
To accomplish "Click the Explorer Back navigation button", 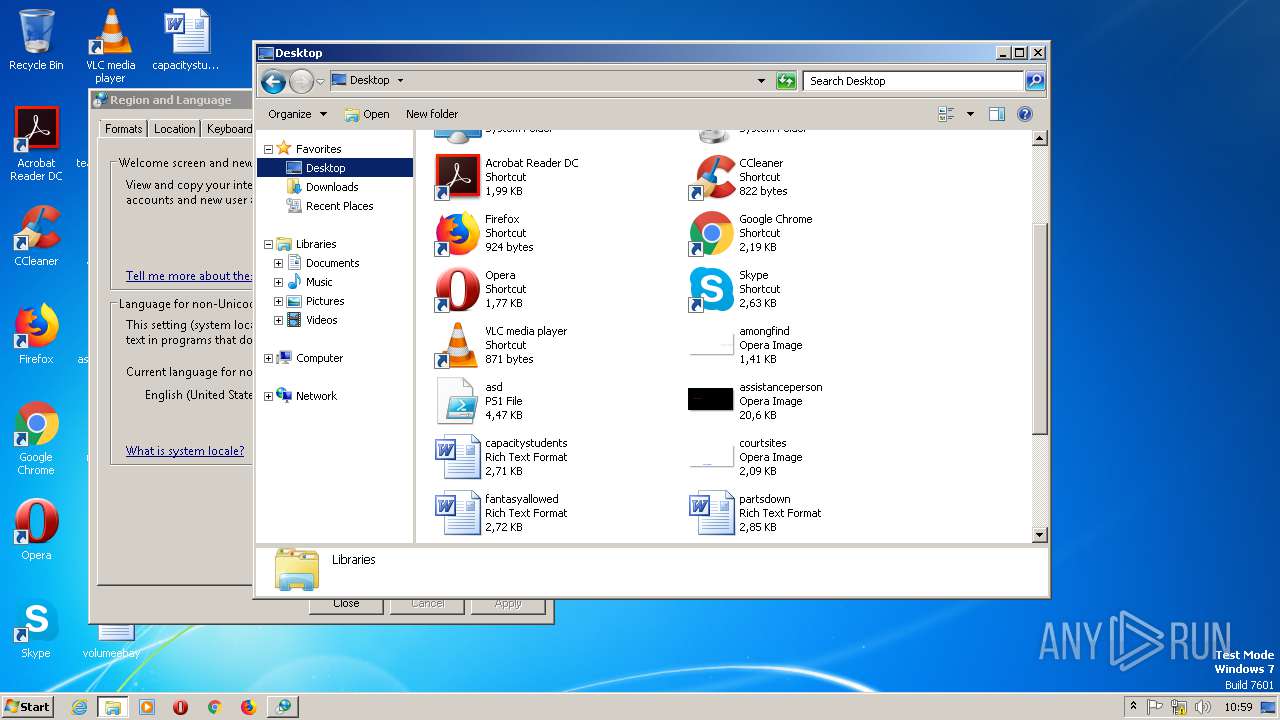I will pyautogui.click(x=273, y=81).
